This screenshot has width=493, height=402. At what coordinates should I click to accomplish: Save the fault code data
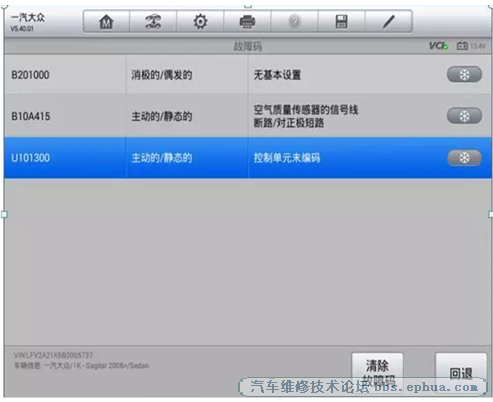341,22
